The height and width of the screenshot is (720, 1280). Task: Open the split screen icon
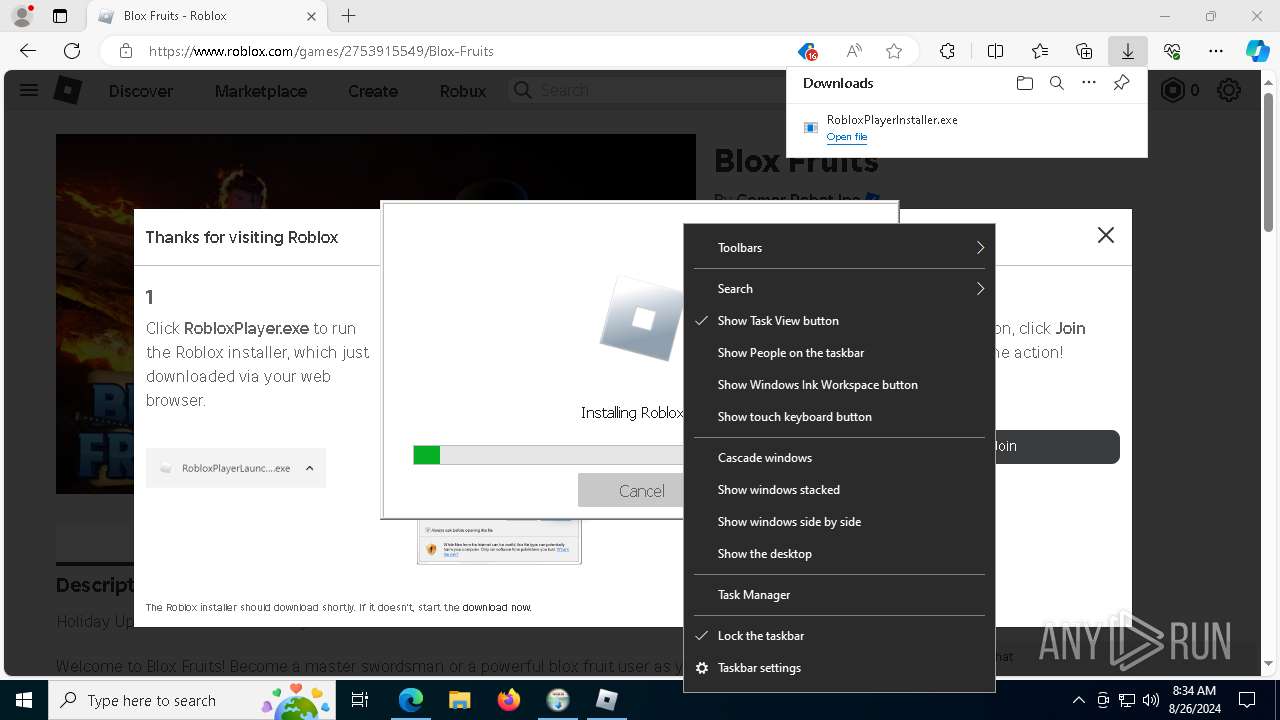pyautogui.click(x=995, y=51)
